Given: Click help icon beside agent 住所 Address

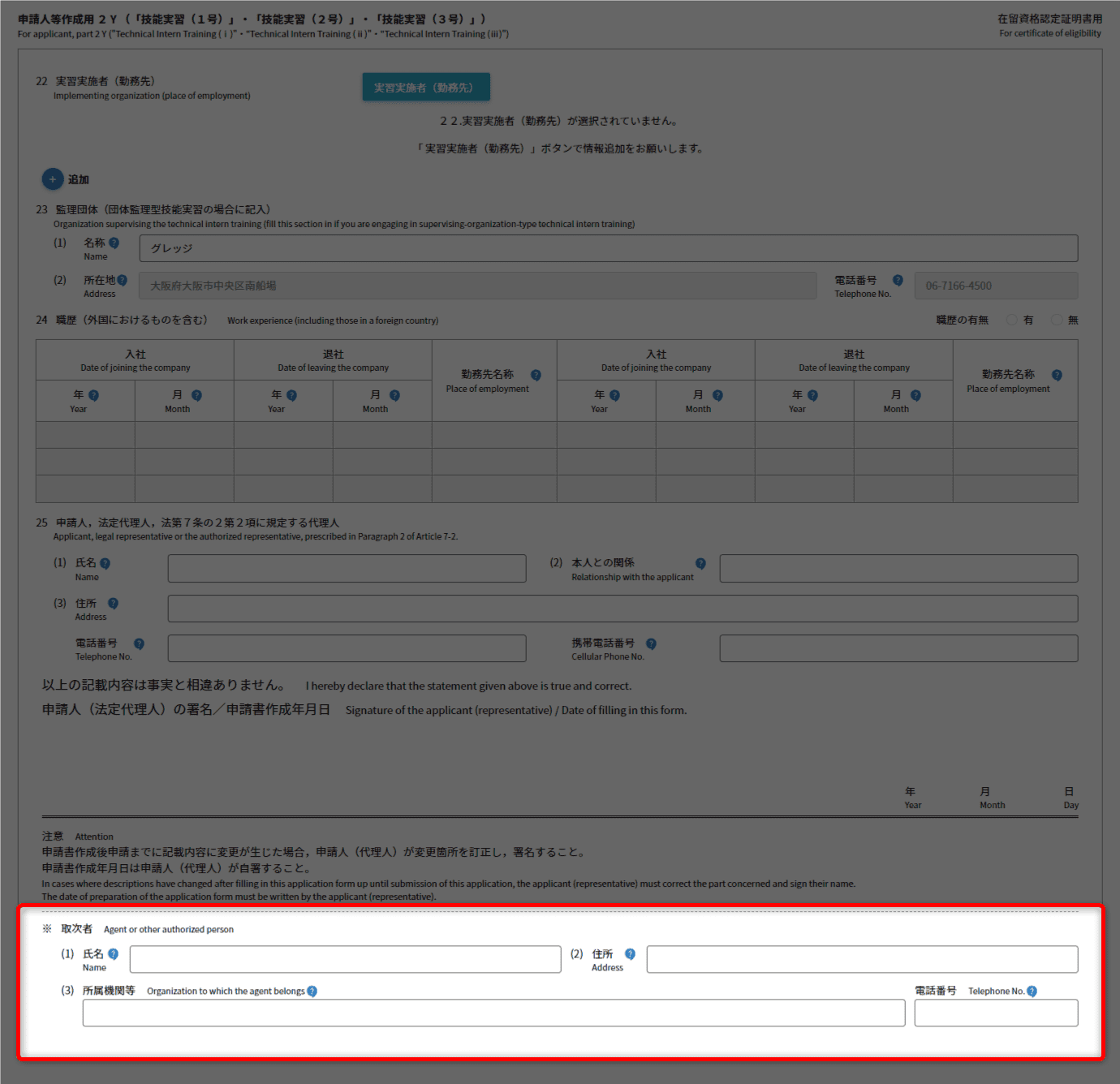Looking at the screenshot, I should 630,954.
